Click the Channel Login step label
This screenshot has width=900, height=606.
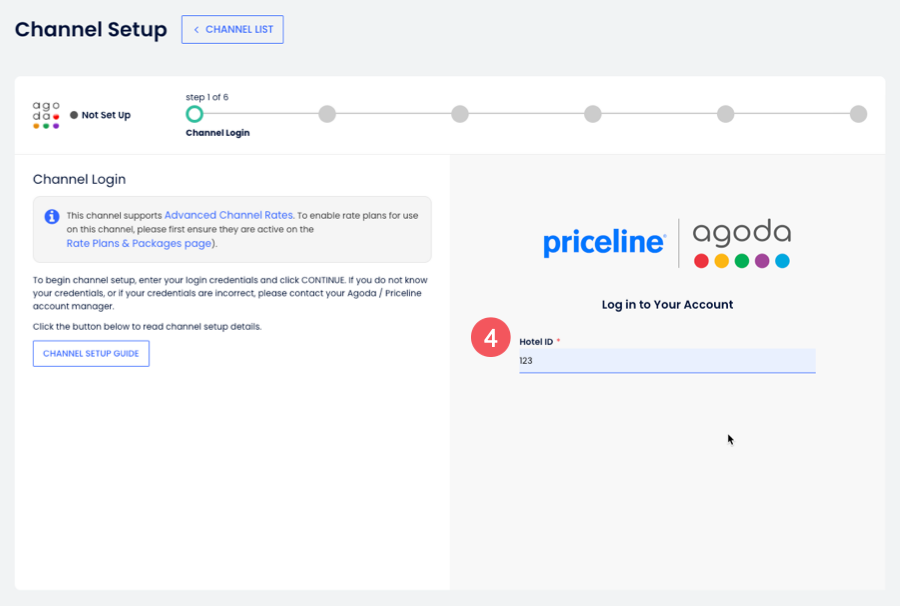217,132
